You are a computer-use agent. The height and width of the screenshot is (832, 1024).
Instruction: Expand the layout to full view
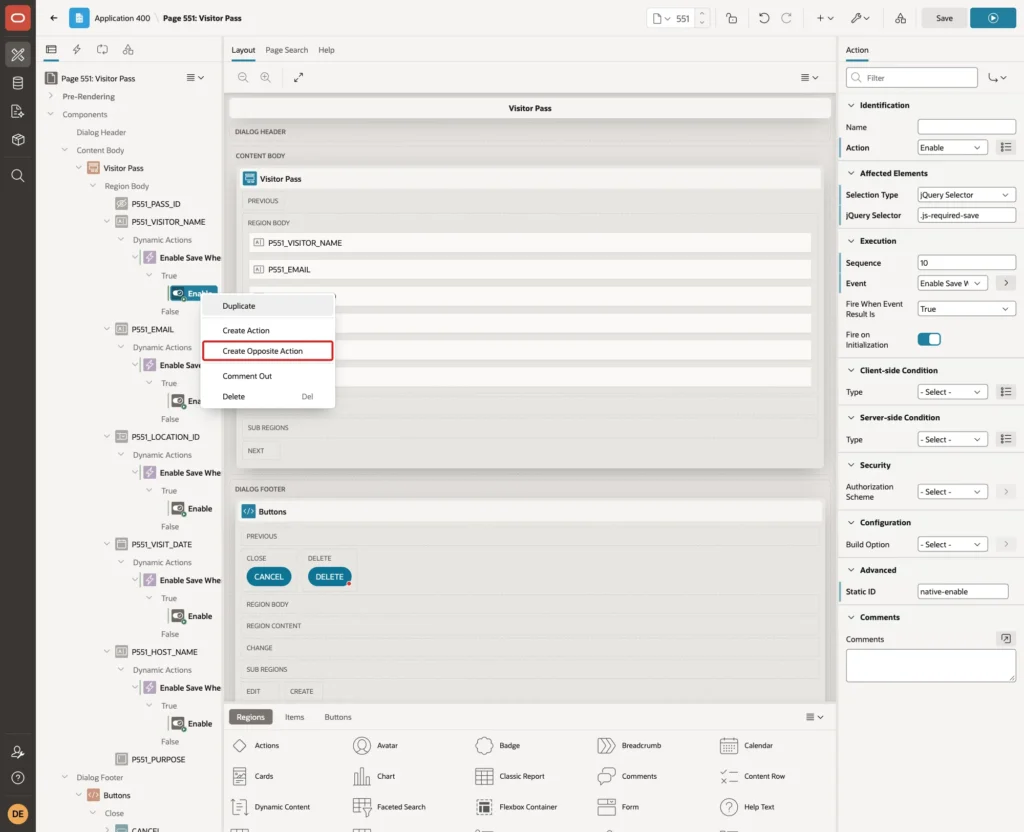[x=298, y=78]
